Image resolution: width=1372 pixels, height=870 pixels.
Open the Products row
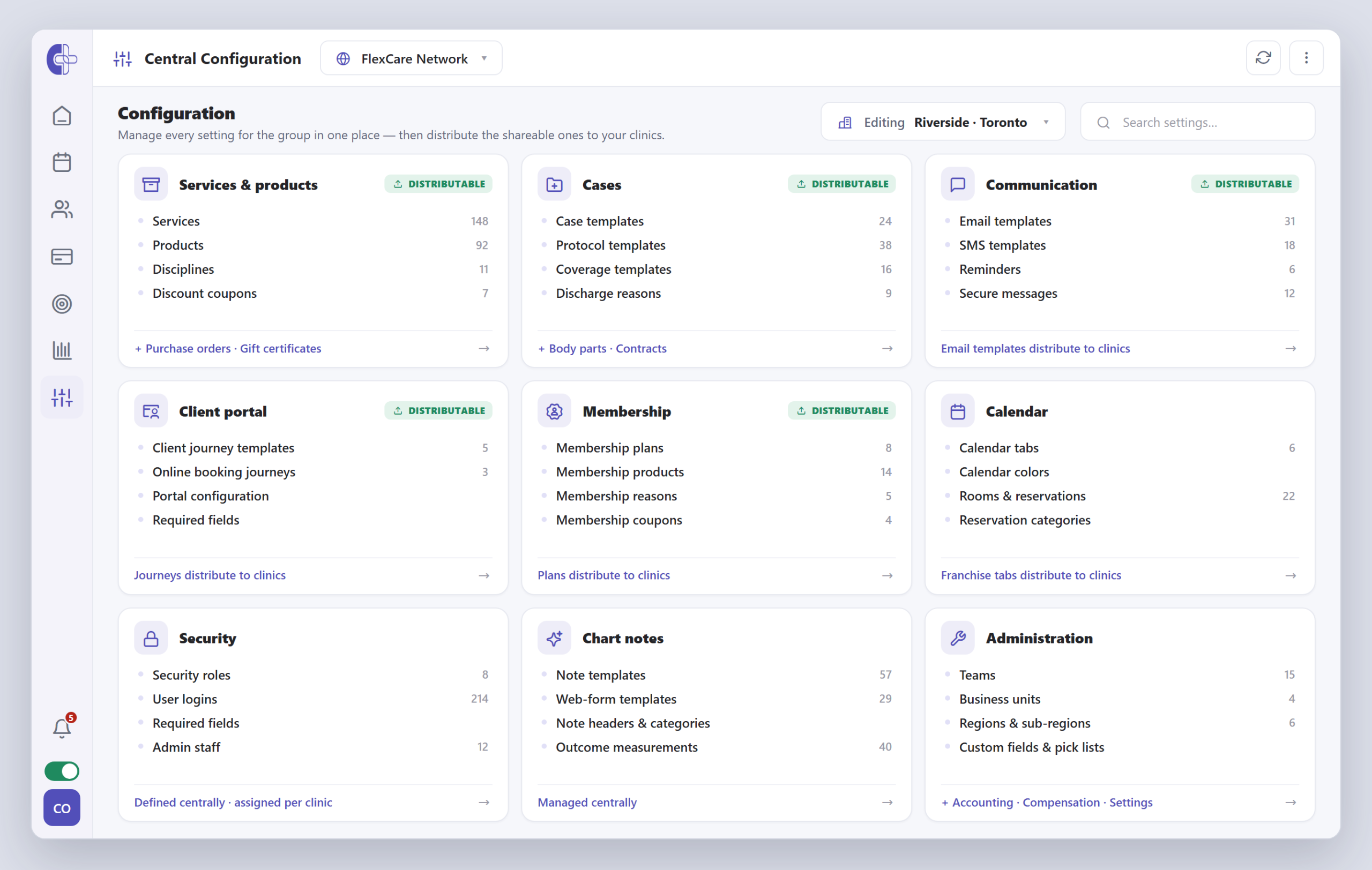313,245
